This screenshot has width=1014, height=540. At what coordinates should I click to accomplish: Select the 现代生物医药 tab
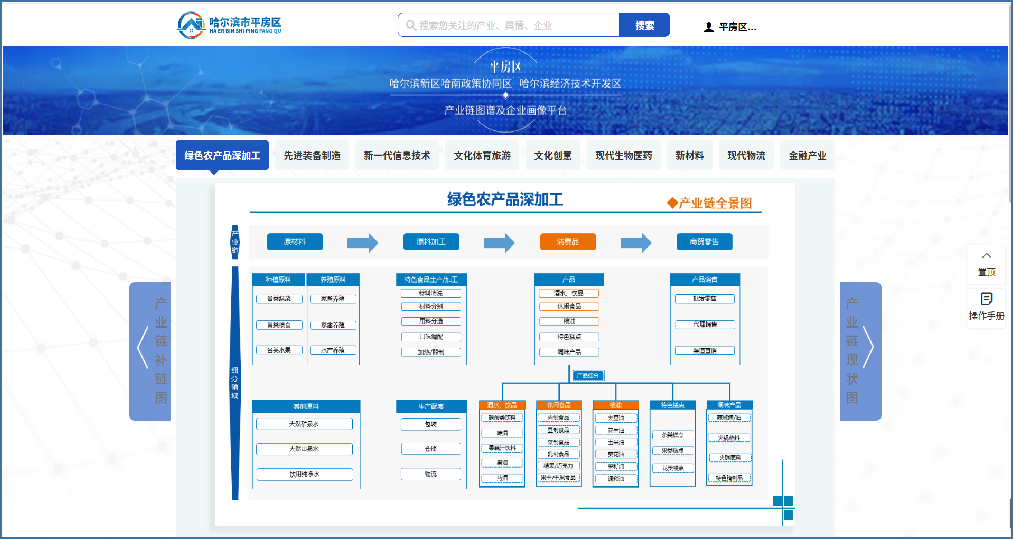623,156
